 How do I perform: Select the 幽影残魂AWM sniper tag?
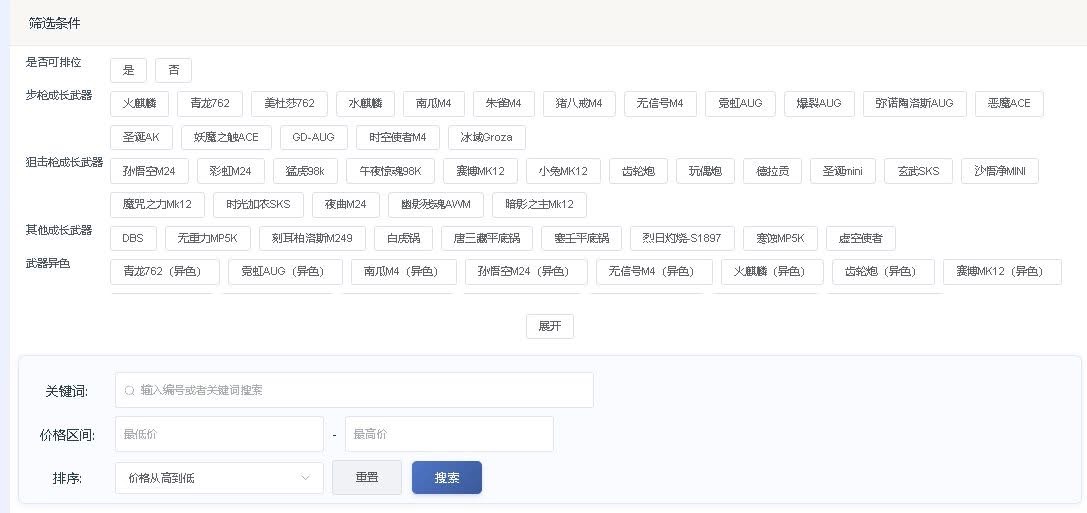(435, 205)
